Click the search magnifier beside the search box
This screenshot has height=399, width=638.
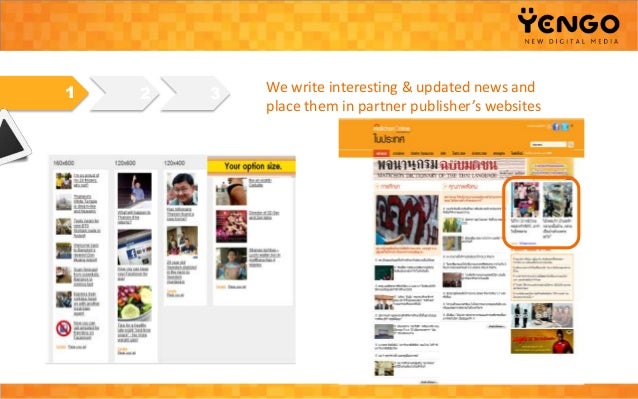tap(571, 144)
